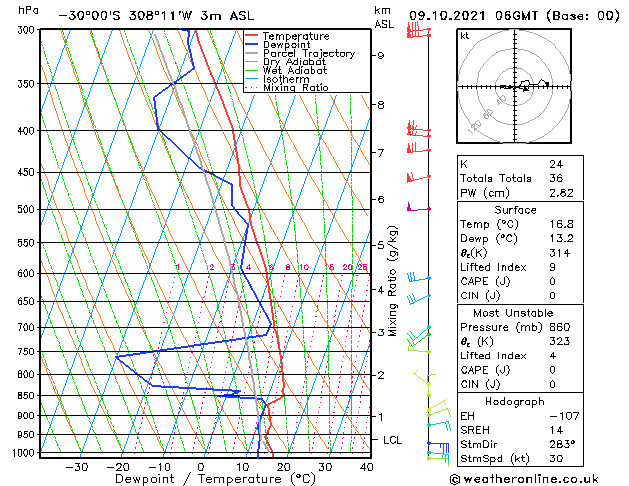Viewport: 629px width, 486px height.
Task: Click the StmDir value 283°
Action: pyautogui.click(x=562, y=444)
